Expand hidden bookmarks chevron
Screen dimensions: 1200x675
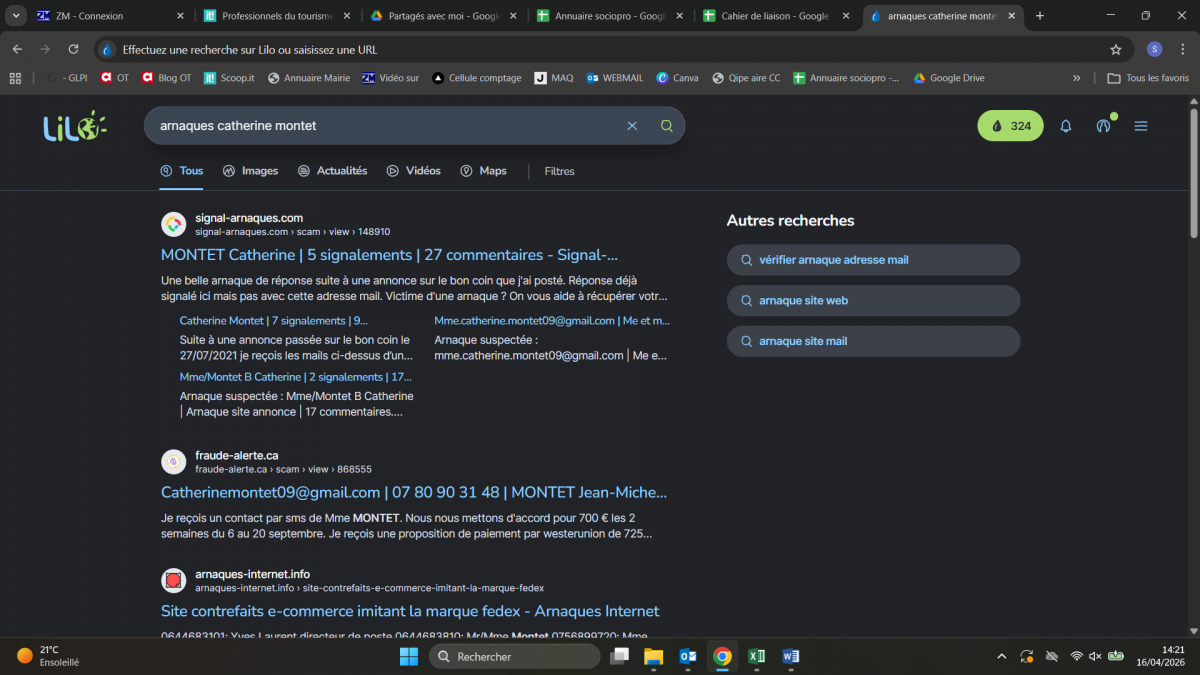point(1076,78)
